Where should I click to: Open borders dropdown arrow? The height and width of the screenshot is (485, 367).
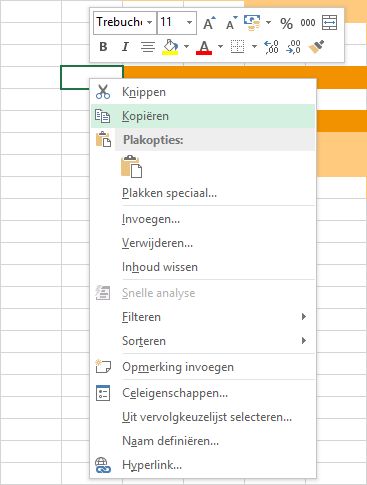pos(254,47)
